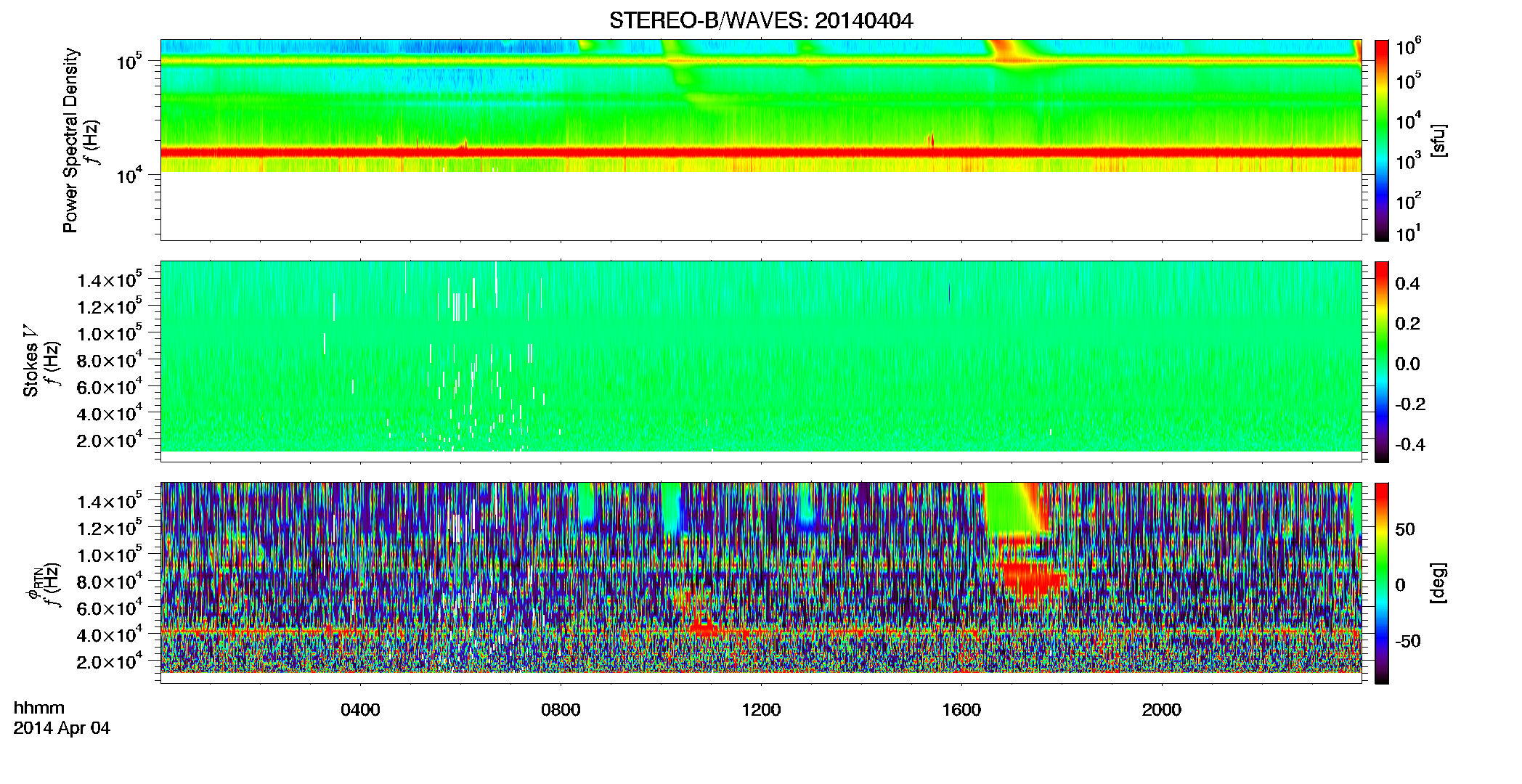Click the 0.4 value on Stokes color bar

pyautogui.click(x=1407, y=284)
